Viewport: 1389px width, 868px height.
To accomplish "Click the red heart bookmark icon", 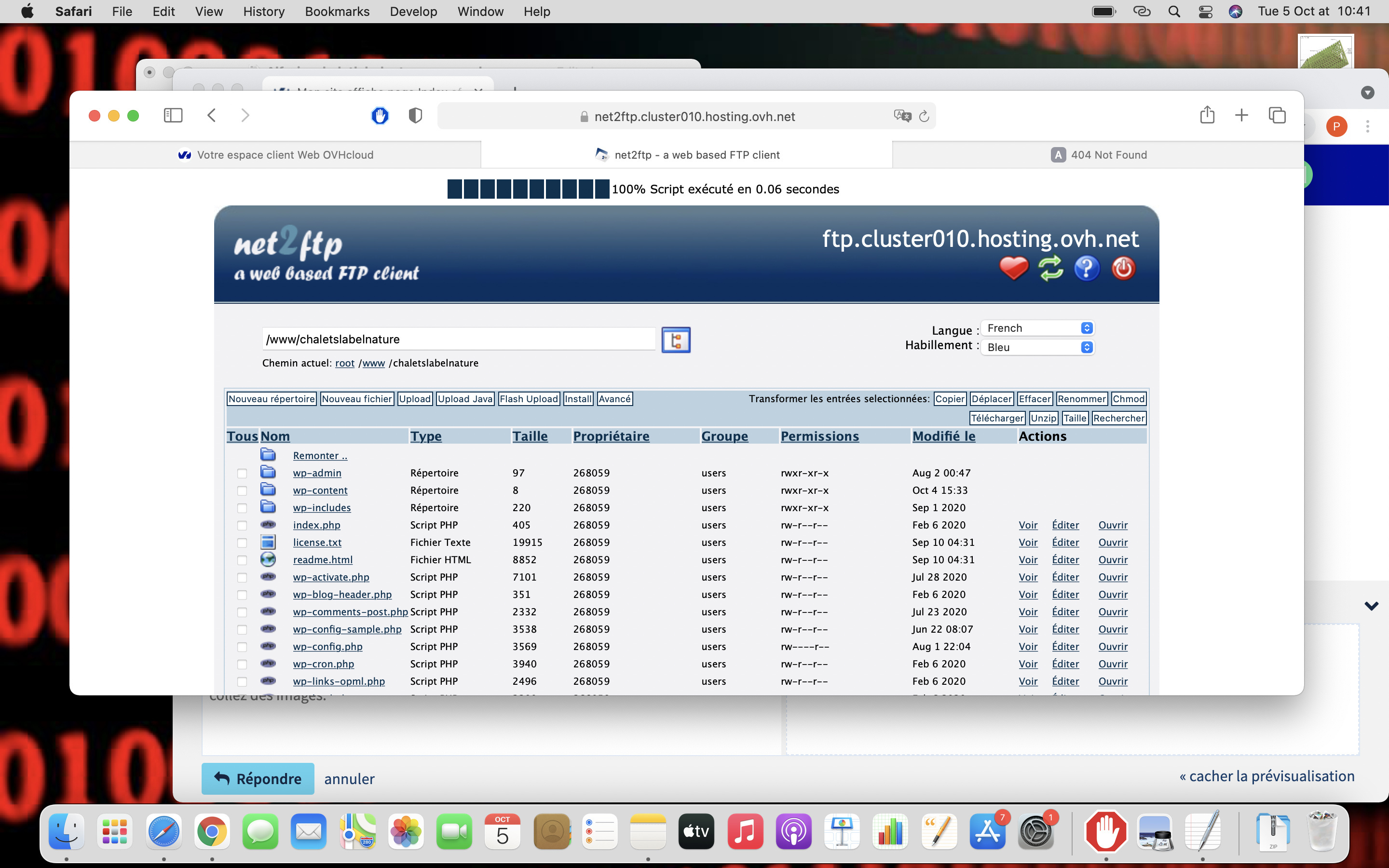I will point(1014,268).
